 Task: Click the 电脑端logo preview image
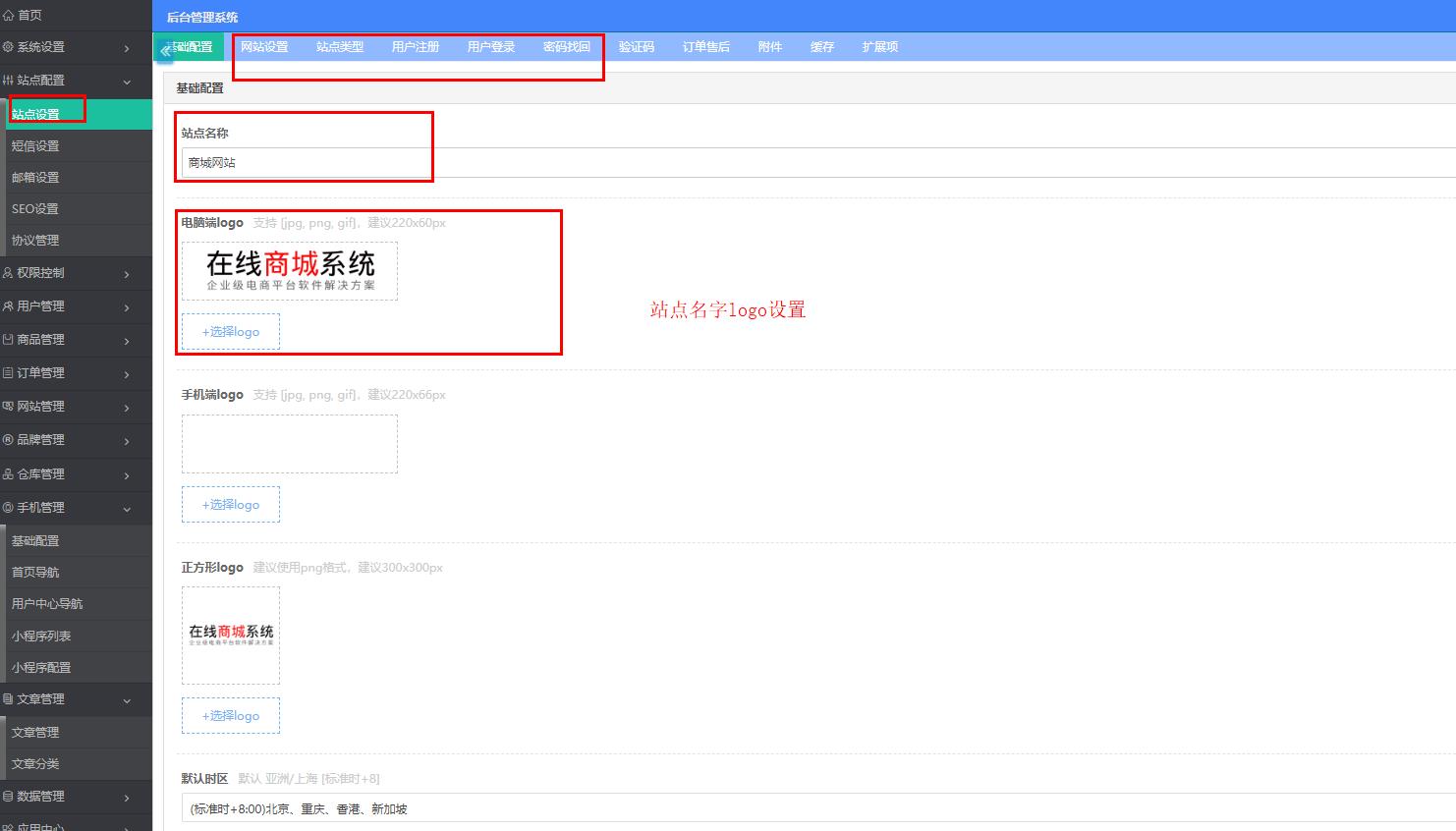290,271
